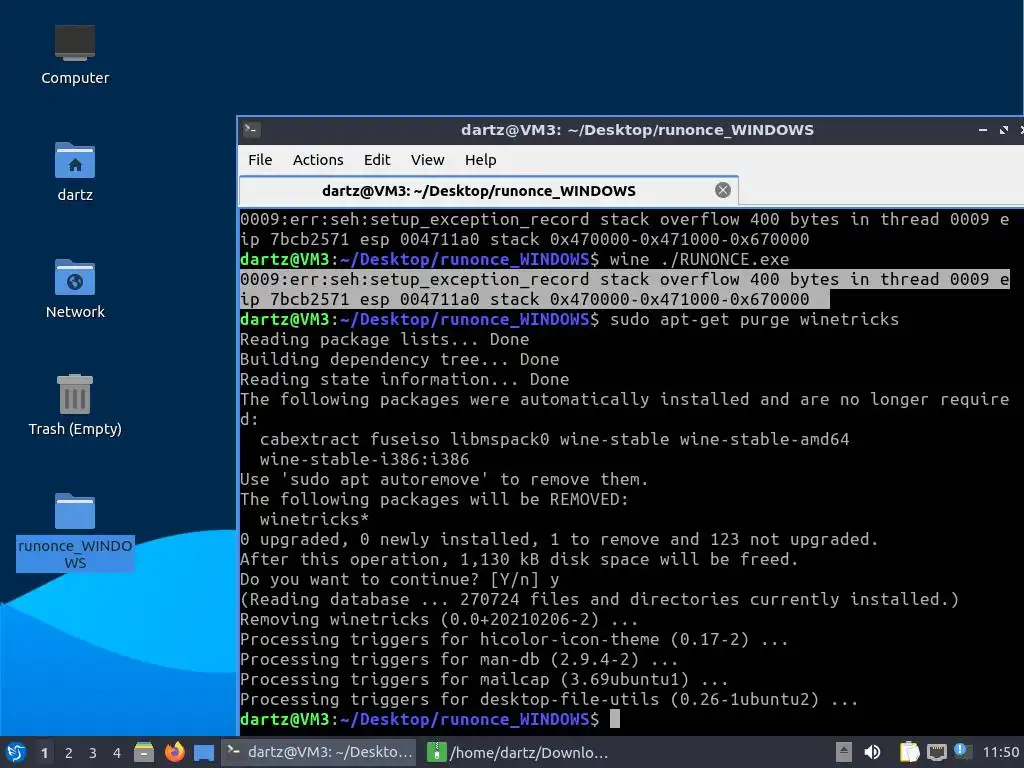Click the final terminal prompt cursor
1024x768 pixels.
(x=615, y=719)
